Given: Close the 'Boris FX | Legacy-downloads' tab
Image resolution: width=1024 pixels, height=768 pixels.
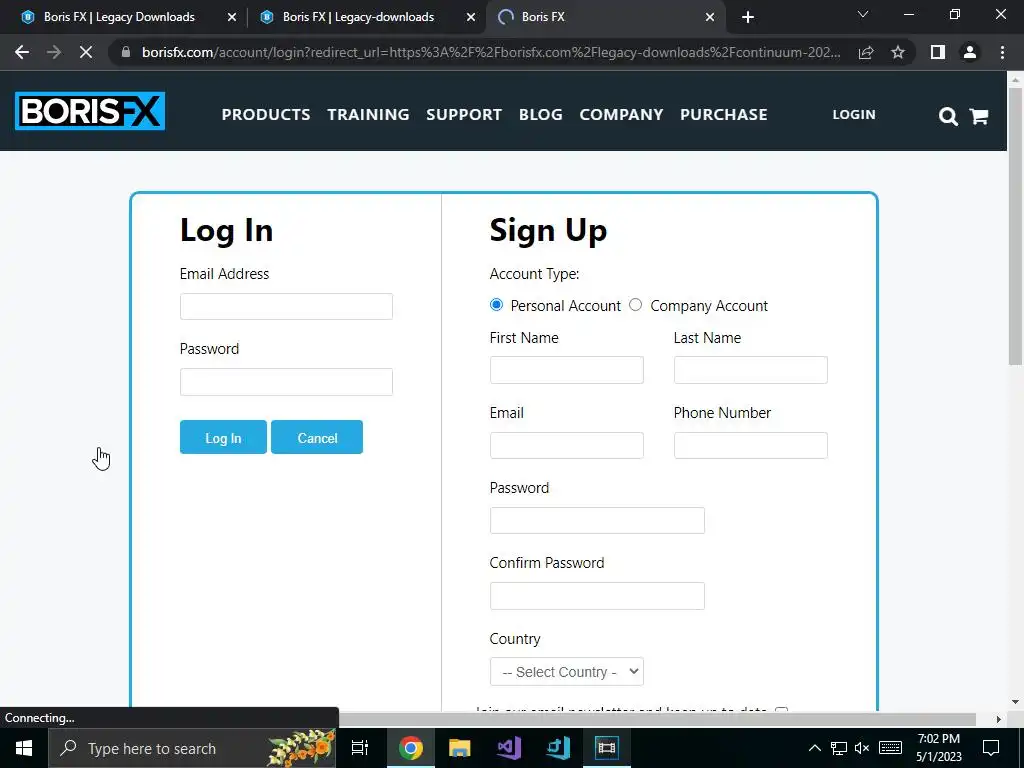Looking at the screenshot, I should point(471,18).
